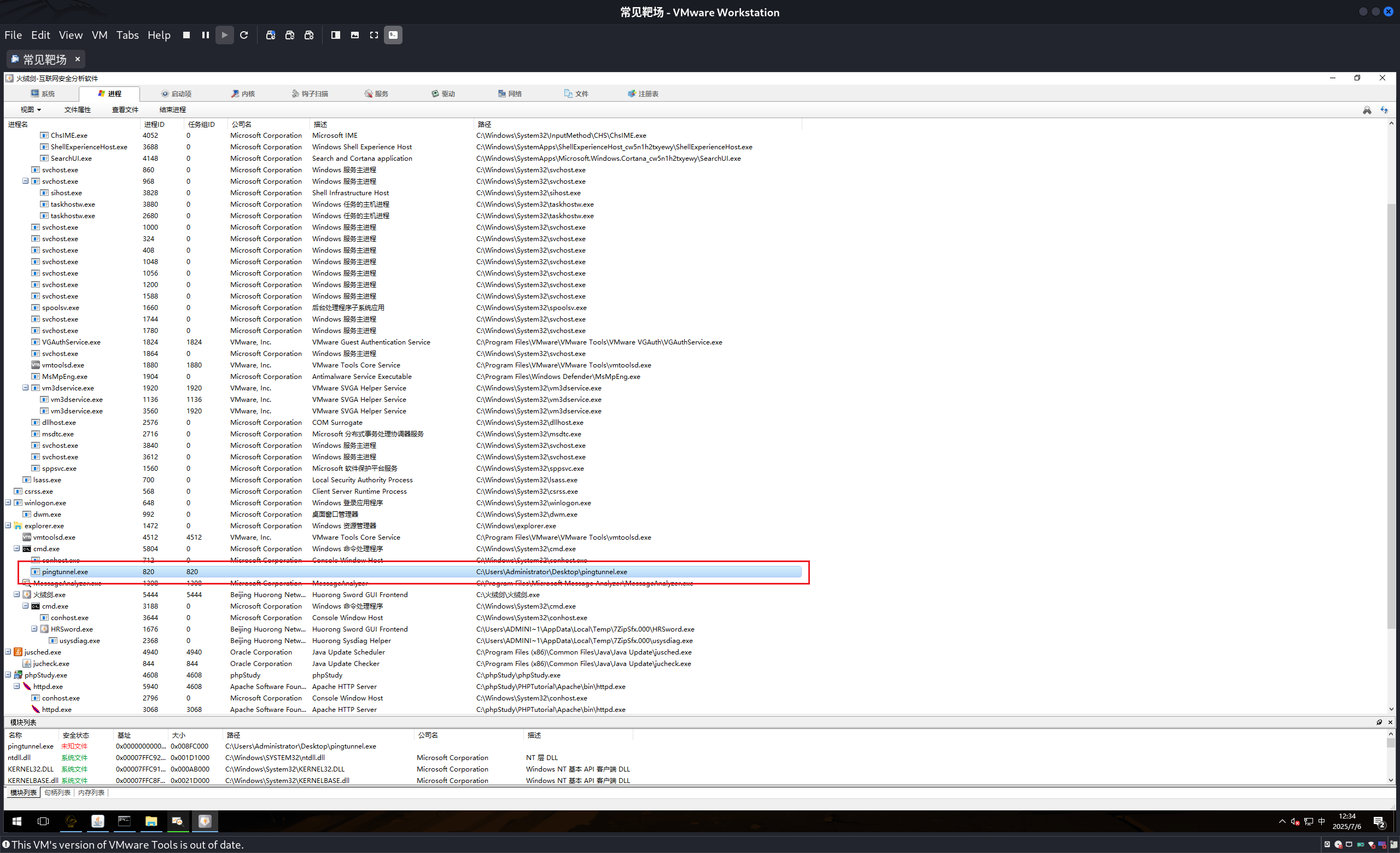Click the VM restart icon

(x=244, y=35)
